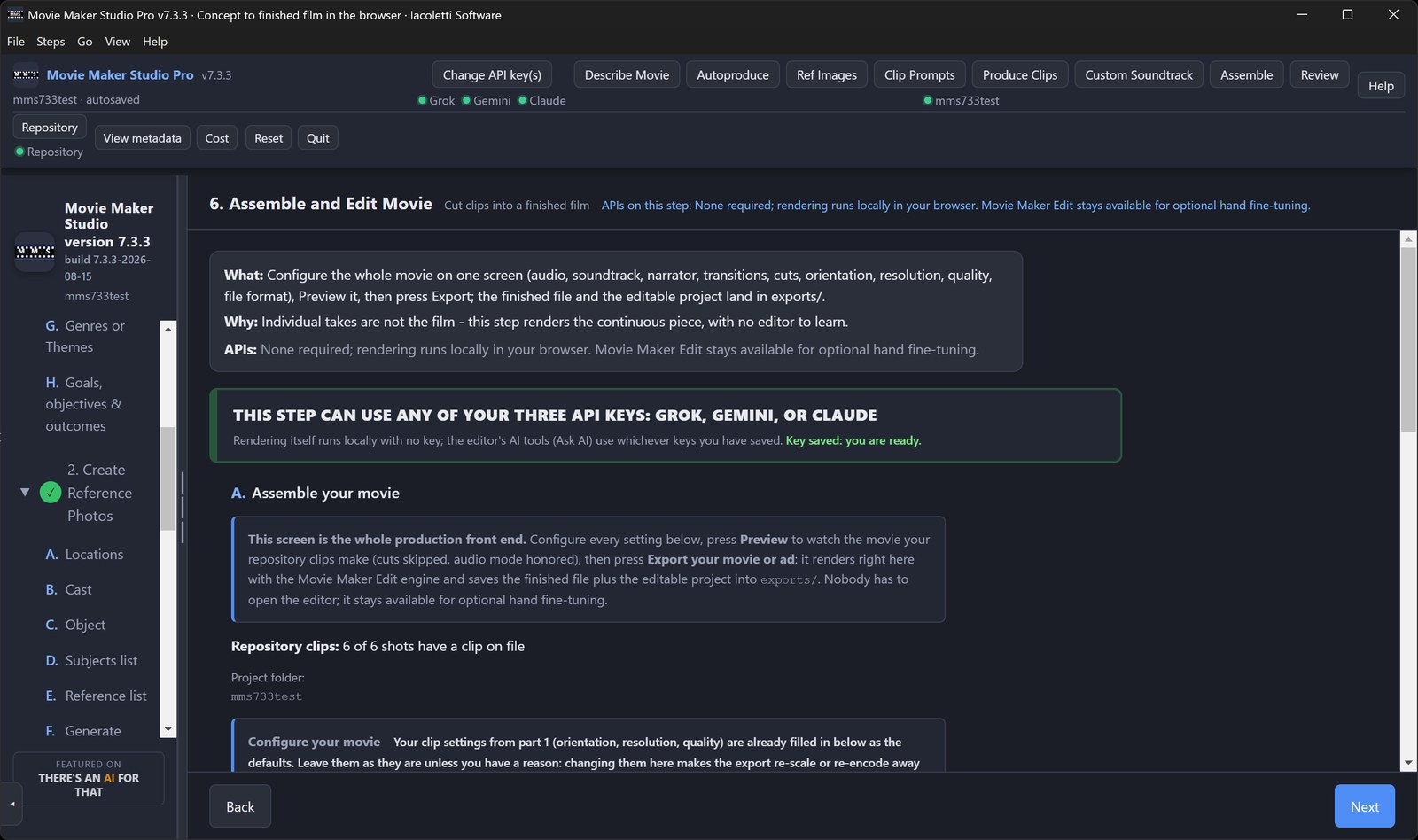Click the 'mms733test · autosaved' text

pos(76,99)
